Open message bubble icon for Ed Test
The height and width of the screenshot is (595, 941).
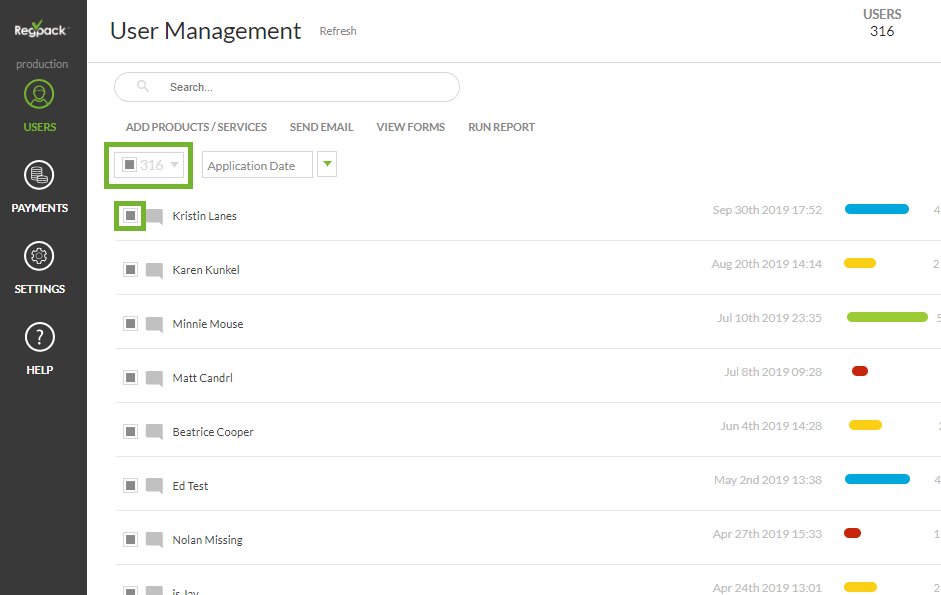[x=154, y=486]
